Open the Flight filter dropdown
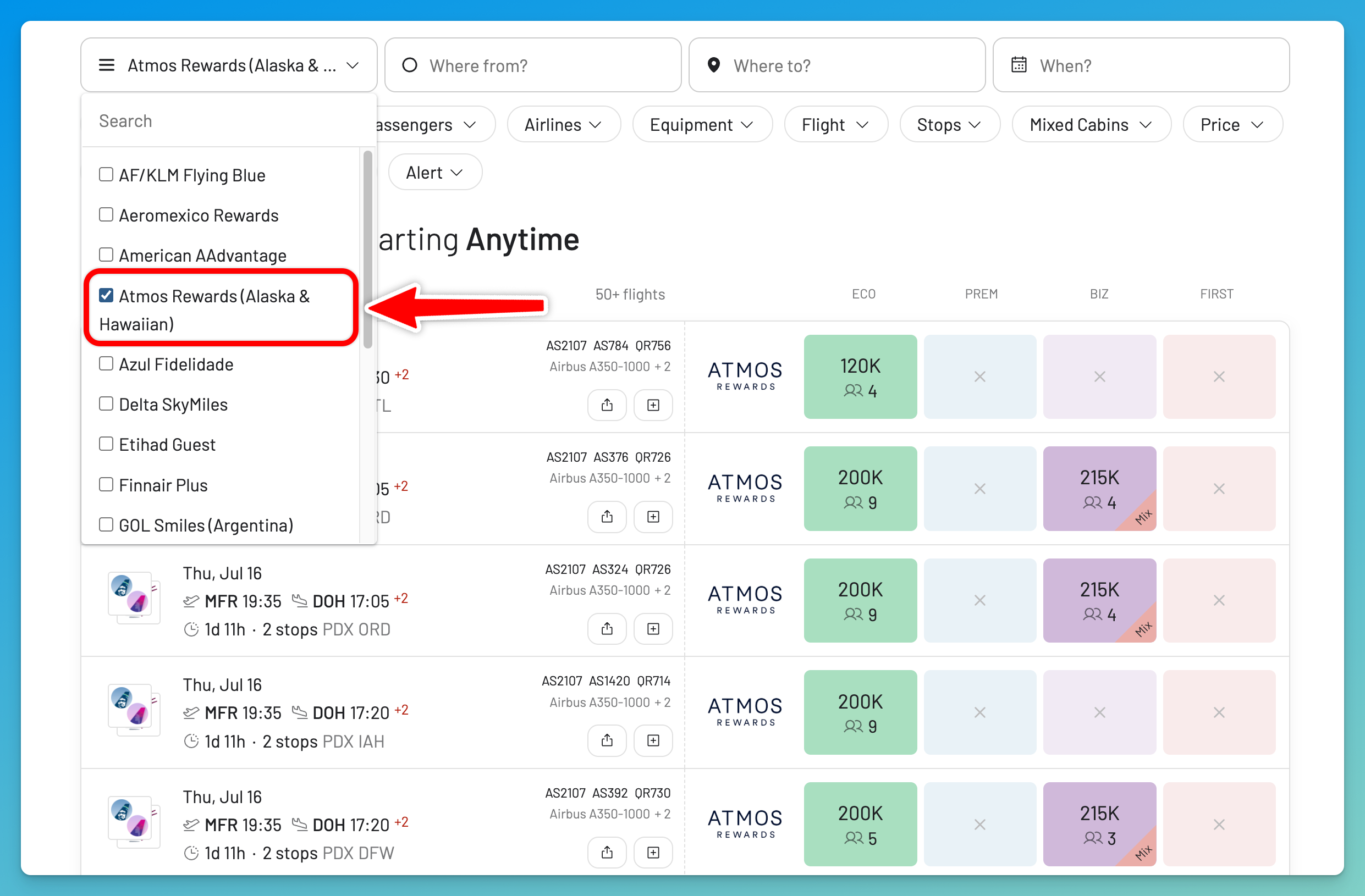This screenshot has height=896, width=1365. pos(835,124)
